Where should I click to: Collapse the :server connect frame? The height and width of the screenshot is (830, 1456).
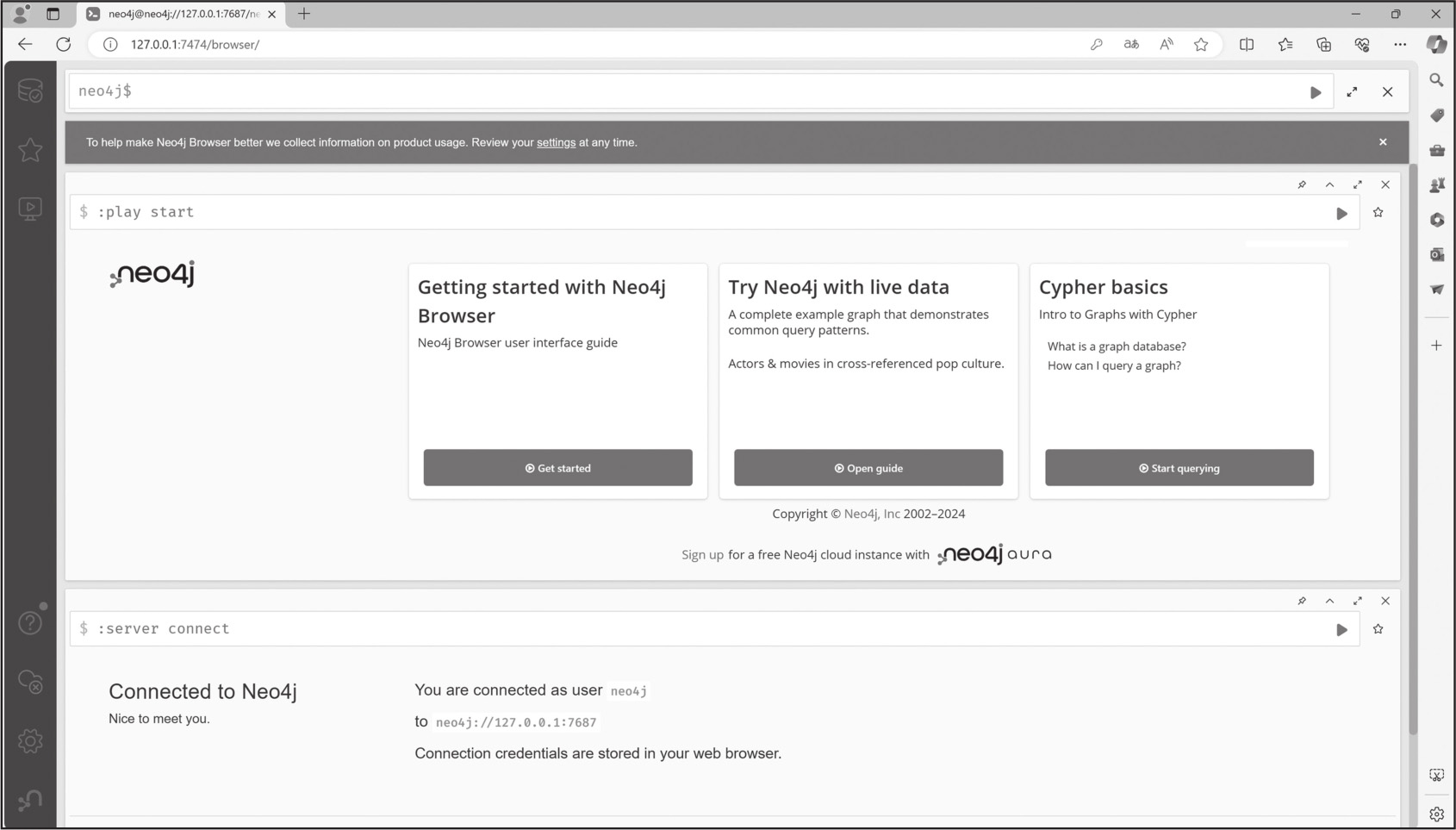point(1330,601)
